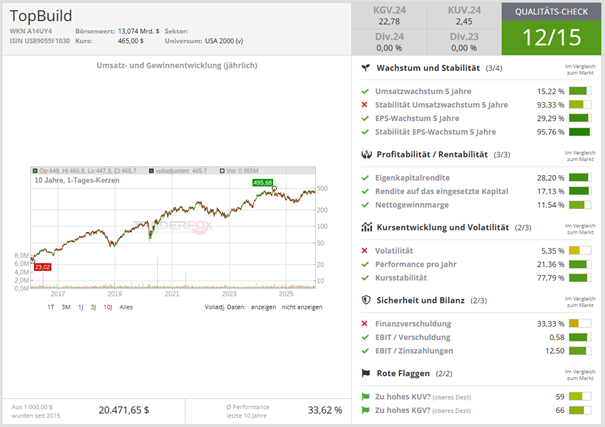Click the 20.471,65 $ result figure
Viewport: 605px width, 427px height.
124,410
